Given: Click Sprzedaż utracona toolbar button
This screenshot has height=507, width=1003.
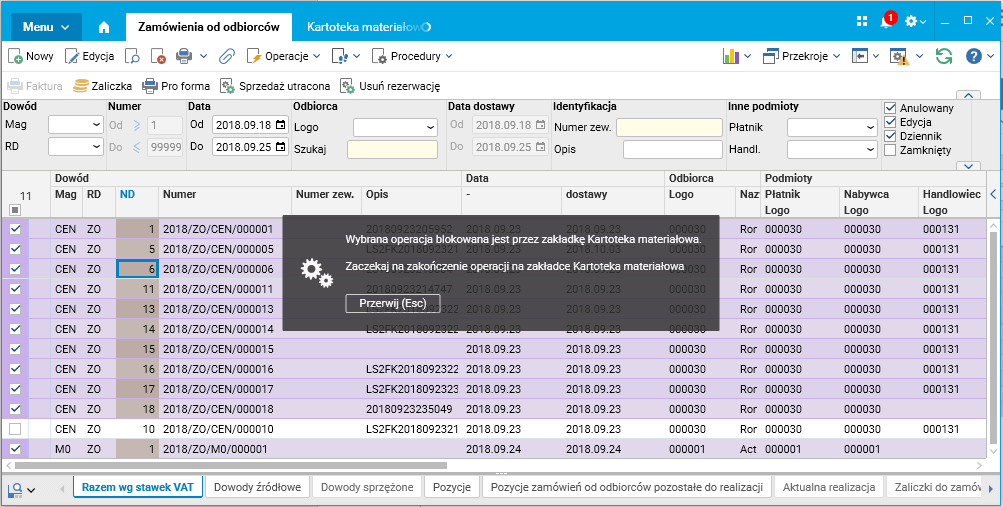Looking at the screenshot, I should pyautogui.click(x=276, y=86).
